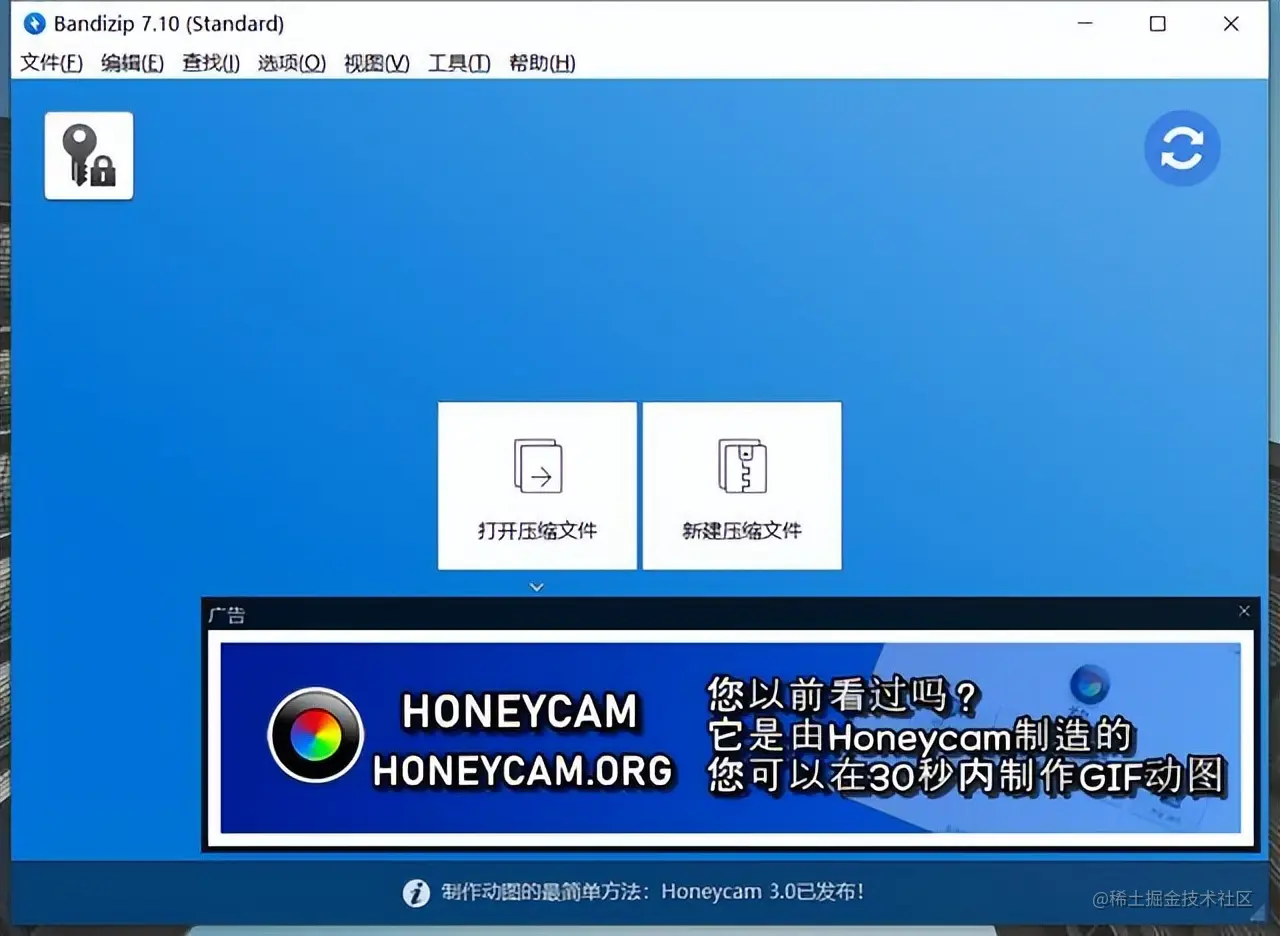Click the 新建压缩文件 tile
Screen dimensions: 1280x936
(742, 486)
